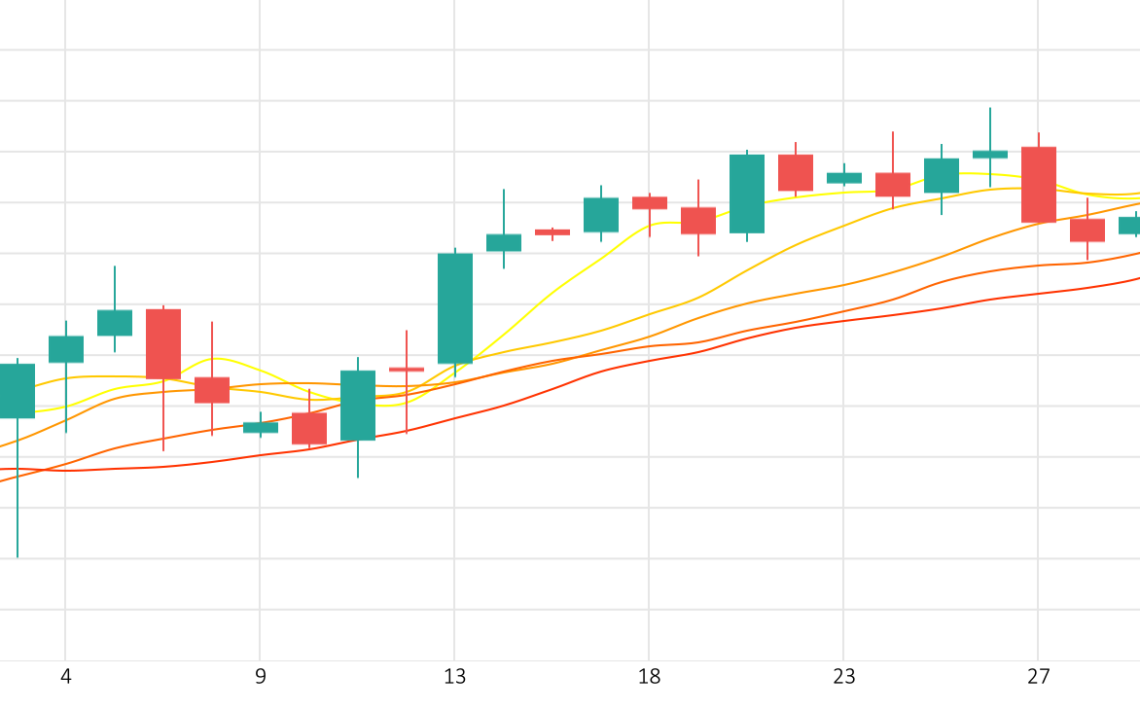This screenshot has height=710, width=1140.
Task: Click the x-axis label 18
Action: tap(649, 677)
